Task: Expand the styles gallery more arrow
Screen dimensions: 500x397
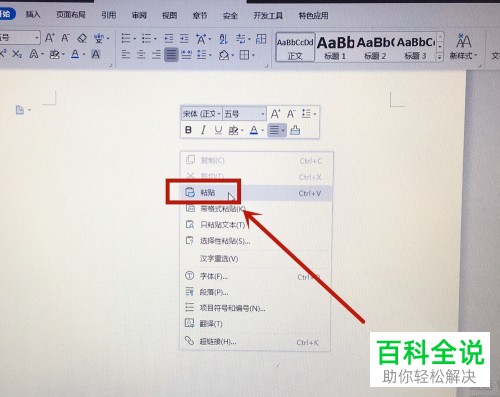Action: tap(440, 57)
